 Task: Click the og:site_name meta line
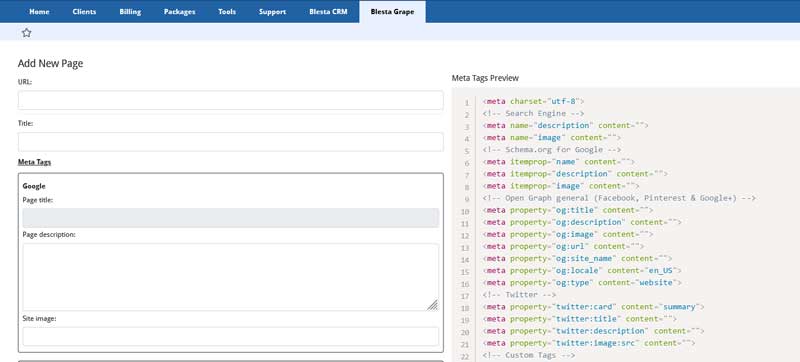[577, 258]
